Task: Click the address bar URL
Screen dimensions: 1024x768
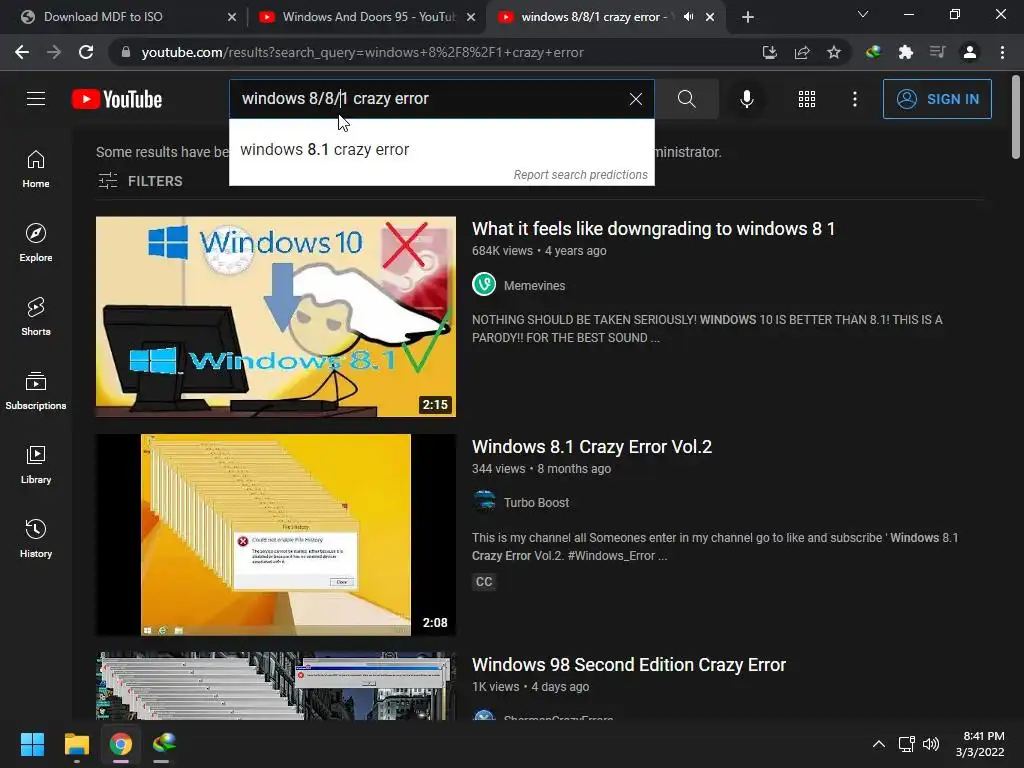Action: pos(362,52)
